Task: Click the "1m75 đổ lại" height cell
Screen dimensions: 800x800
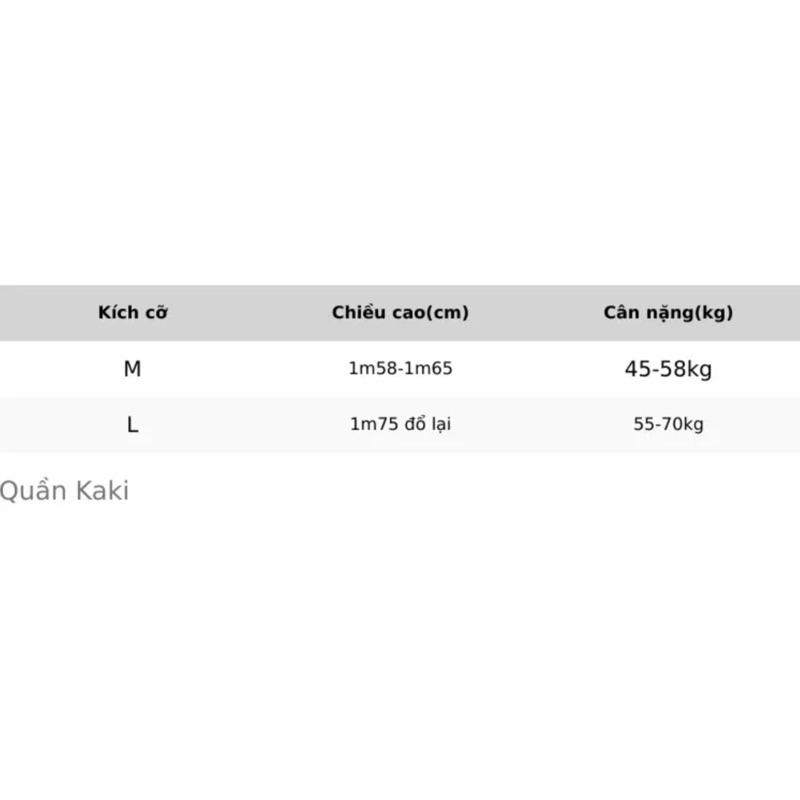Action: tap(400, 425)
